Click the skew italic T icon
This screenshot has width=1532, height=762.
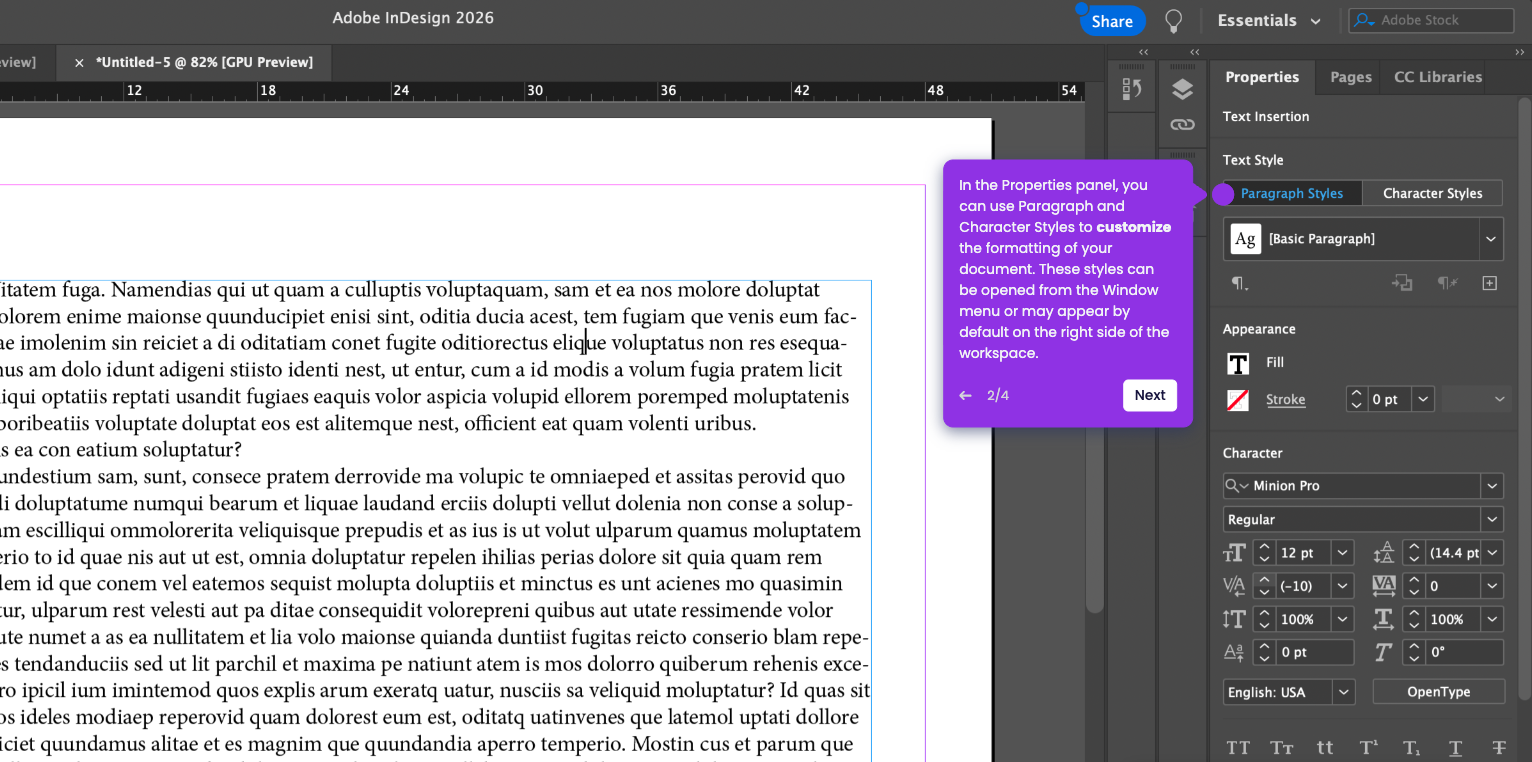(x=1384, y=652)
